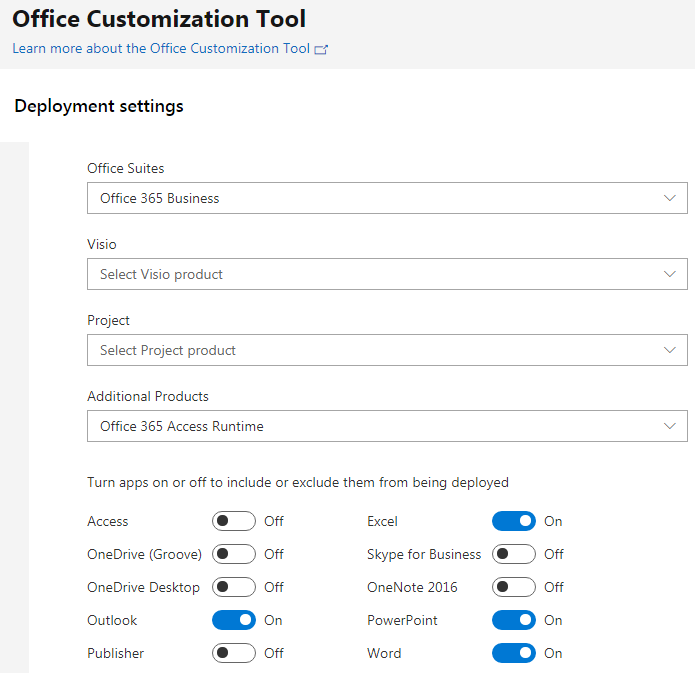This screenshot has width=695, height=673.
Task: Open the Select Visio product dropdown
Action: [x=387, y=274]
